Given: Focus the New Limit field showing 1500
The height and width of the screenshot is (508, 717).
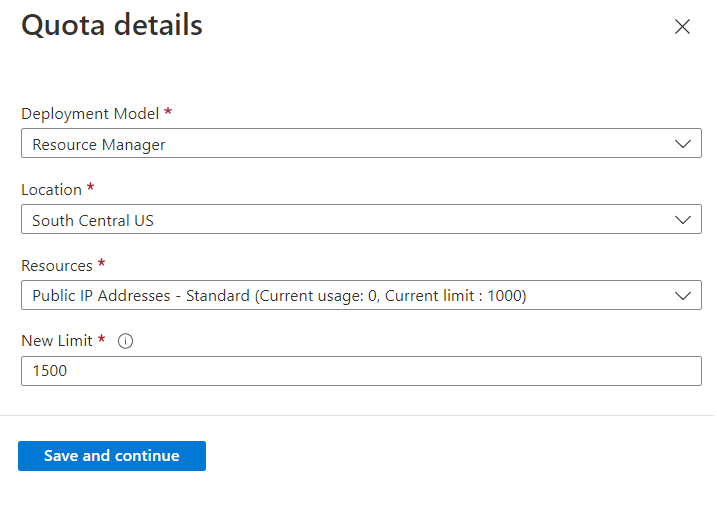Looking at the screenshot, I should pyautogui.click(x=360, y=371).
